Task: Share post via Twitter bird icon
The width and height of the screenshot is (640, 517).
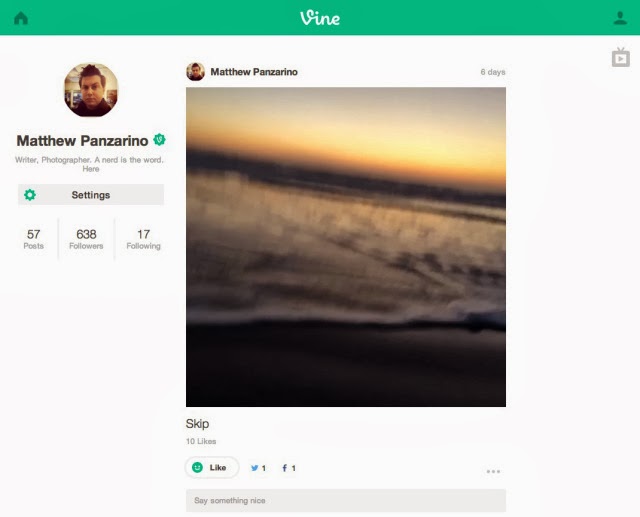Action: (254, 468)
